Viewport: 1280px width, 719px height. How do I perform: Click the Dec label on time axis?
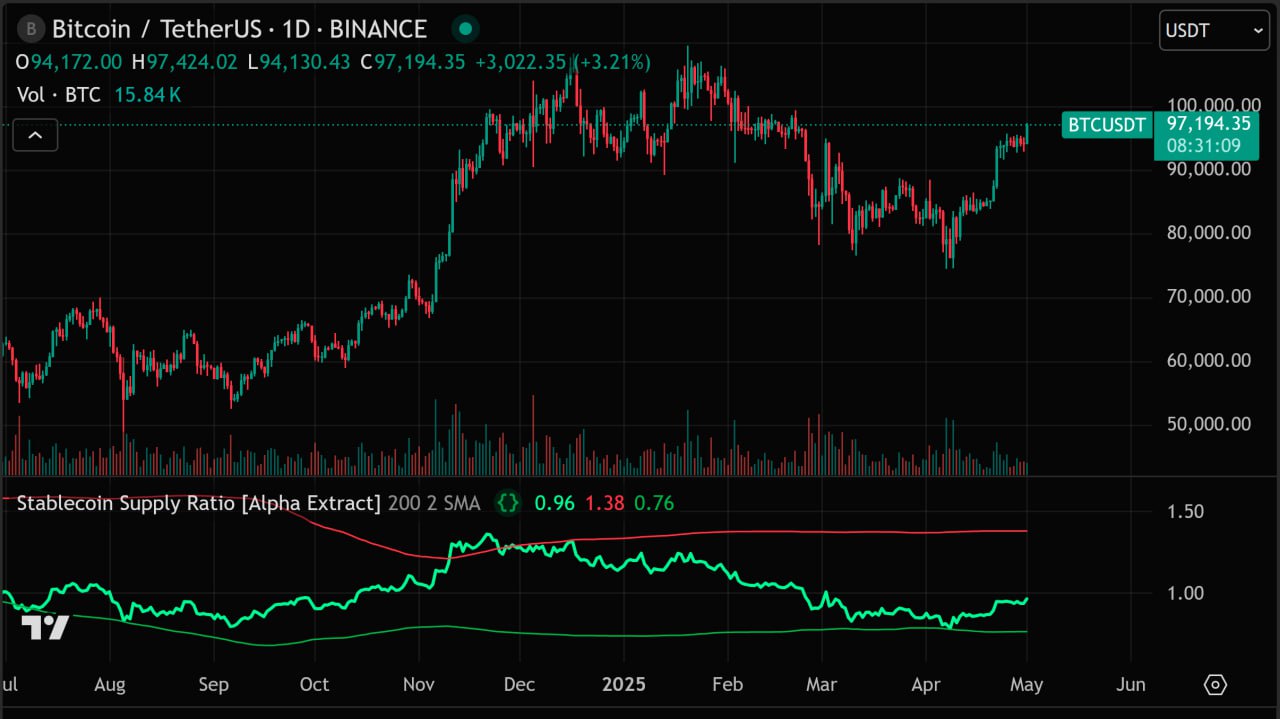519,685
